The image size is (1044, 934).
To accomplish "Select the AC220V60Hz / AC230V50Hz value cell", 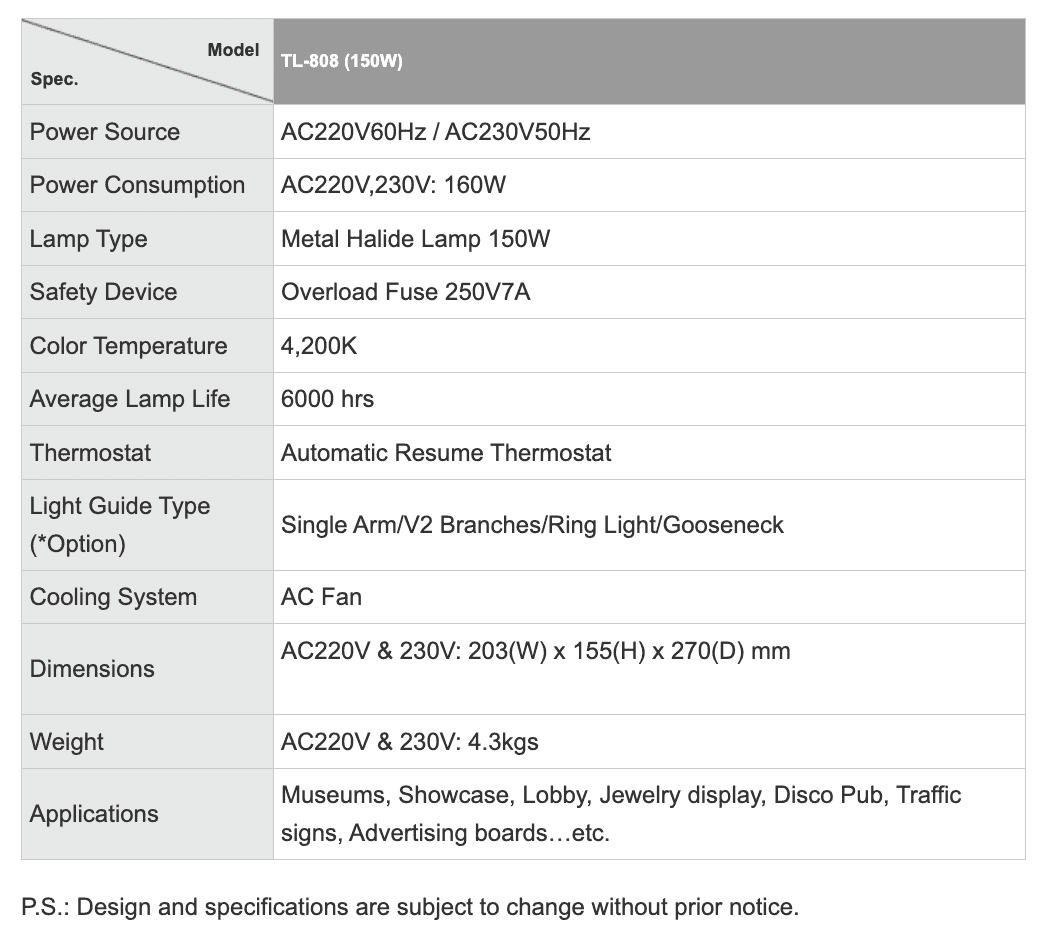I will 436,132.
